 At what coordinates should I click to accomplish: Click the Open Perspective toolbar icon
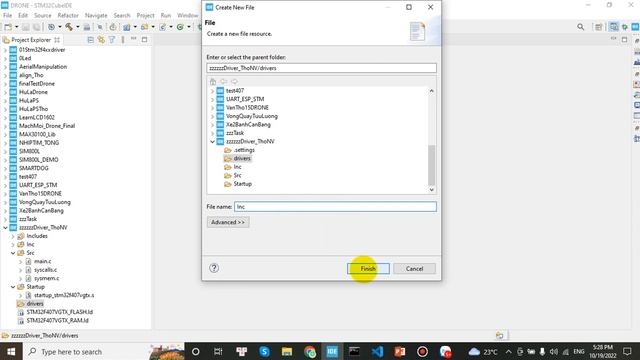(598, 27)
